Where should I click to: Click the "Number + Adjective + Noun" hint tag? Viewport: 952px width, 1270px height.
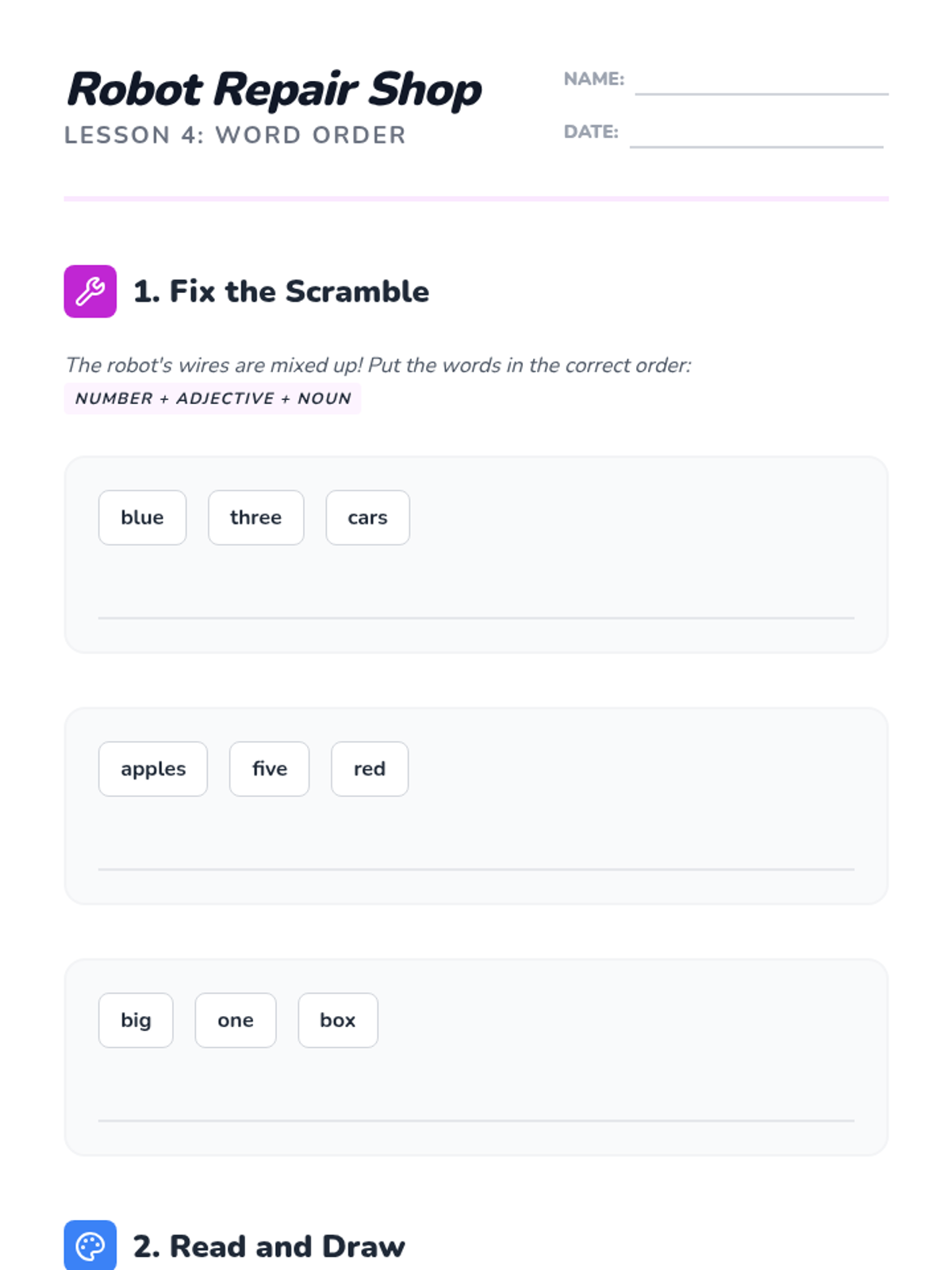tap(213, 398)
